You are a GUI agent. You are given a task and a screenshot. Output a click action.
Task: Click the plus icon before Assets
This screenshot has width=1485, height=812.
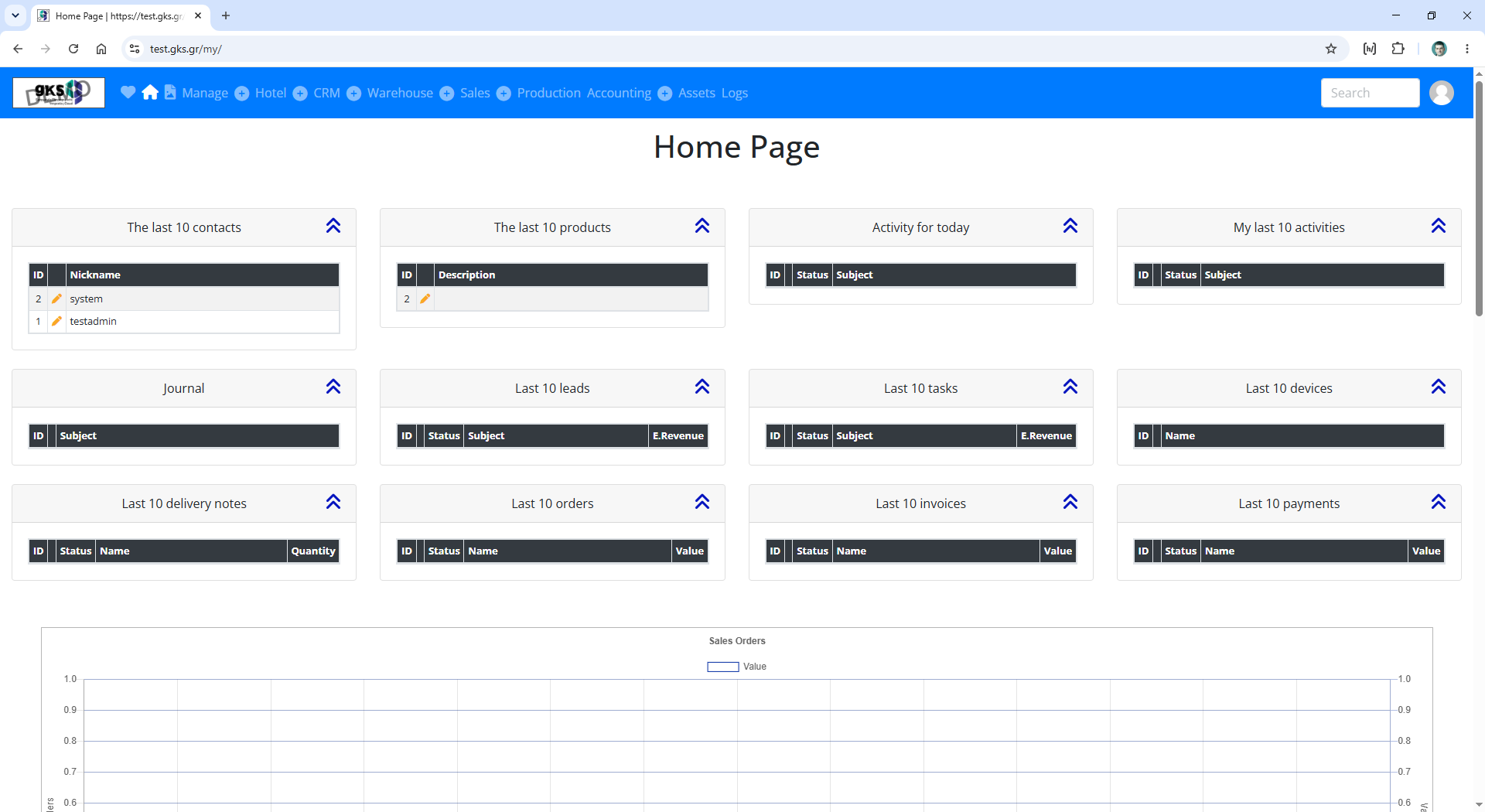click(x=665, y=94)
